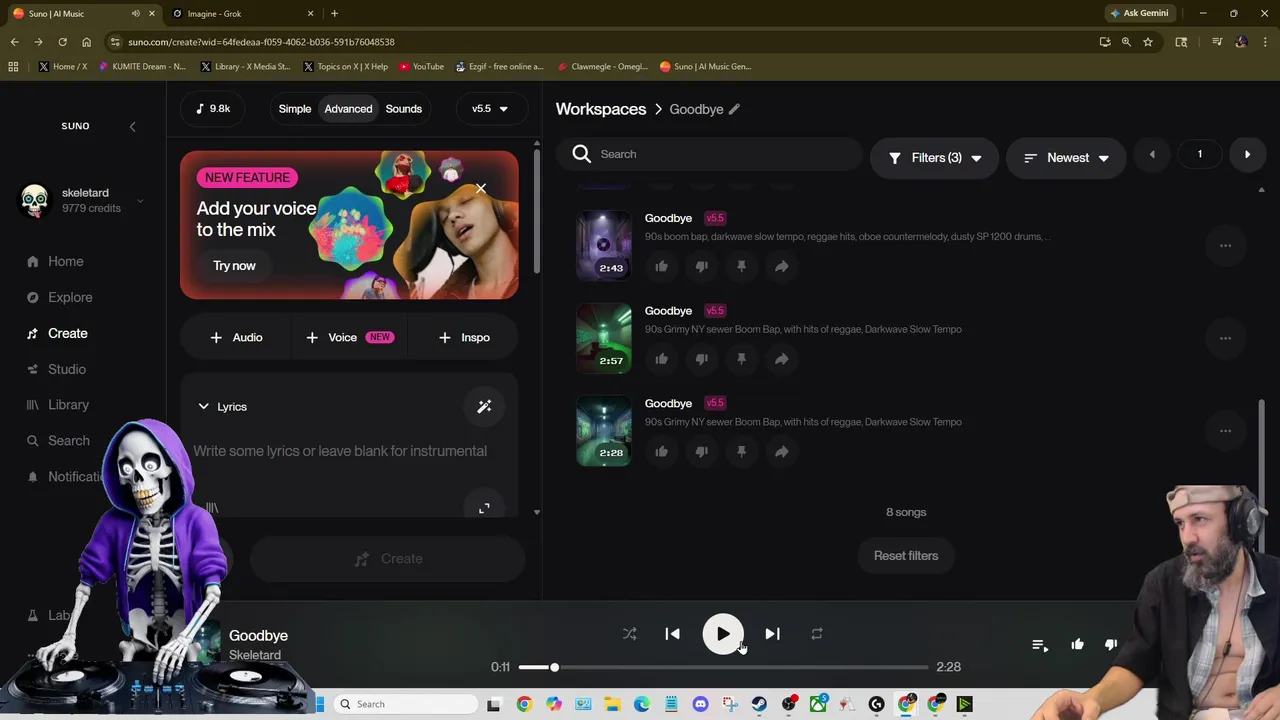
Task: Play the 2:43 Goodbye song thumbnail
Action: tap(604, 245)
